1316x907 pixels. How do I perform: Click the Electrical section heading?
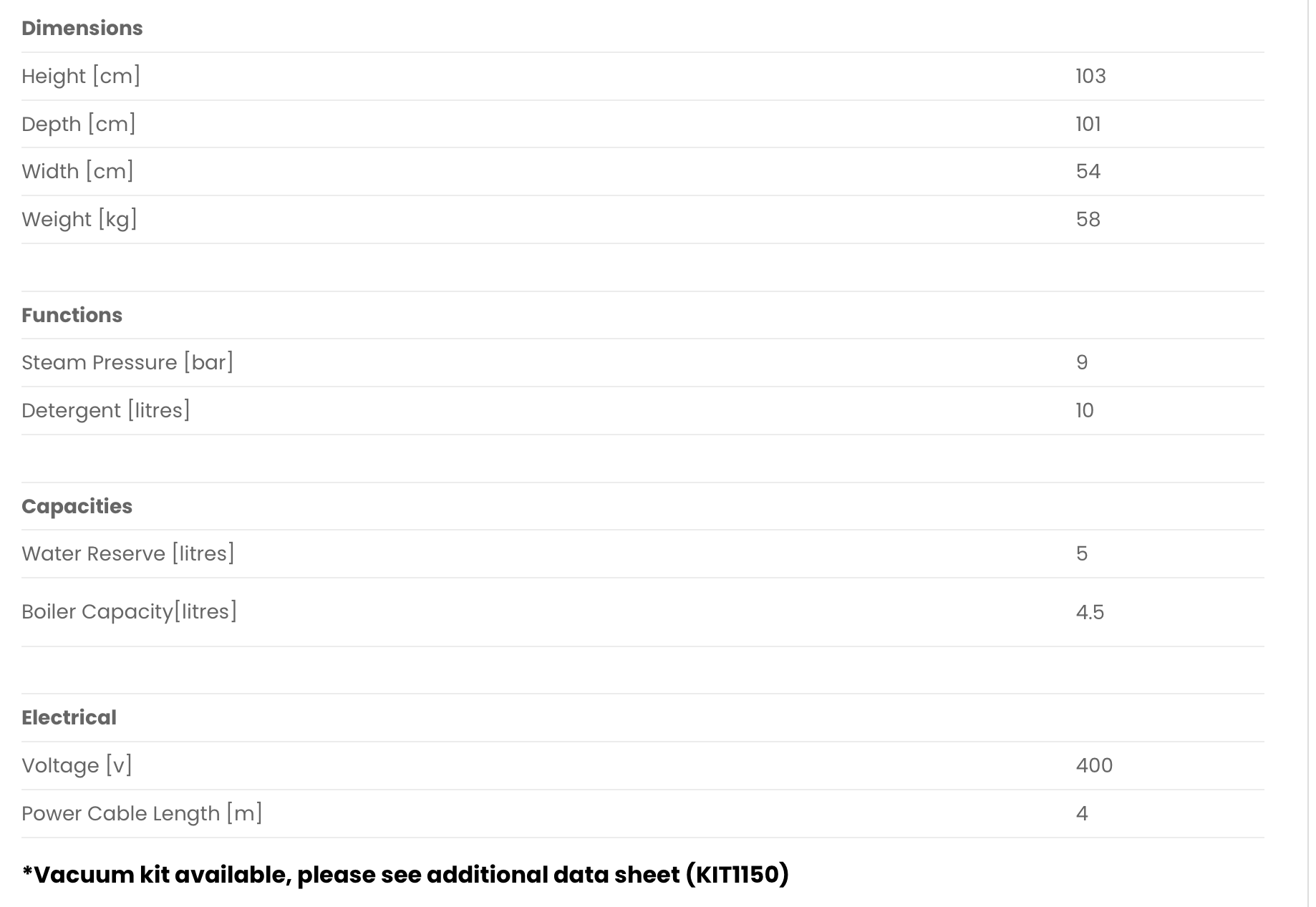coord(69,717)
